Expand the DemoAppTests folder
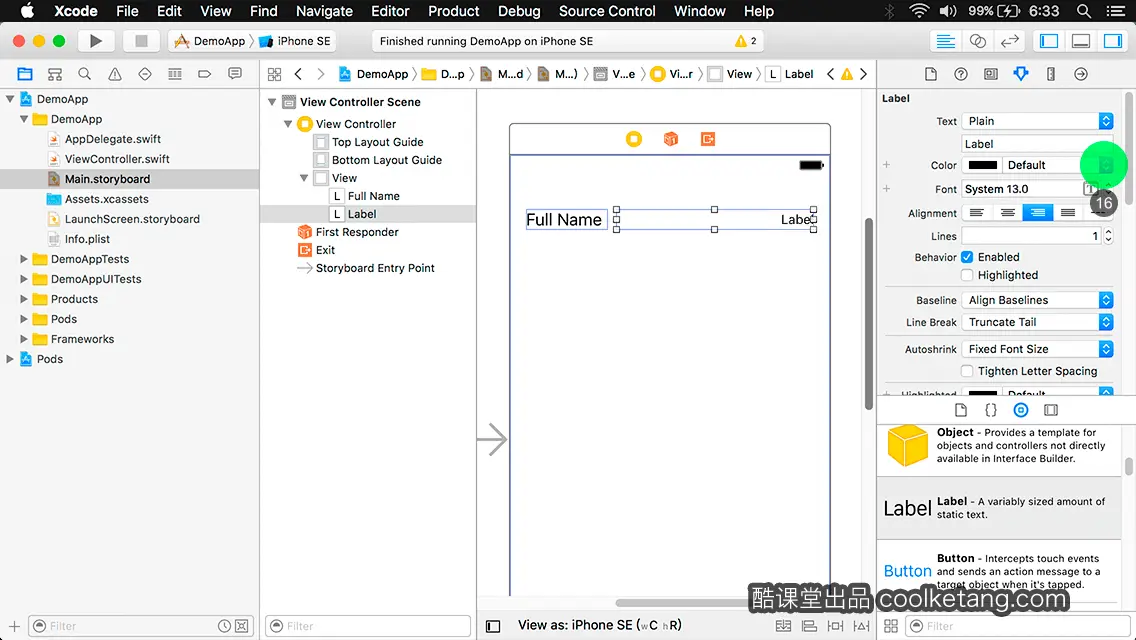The height and width of the screenshot is (640, 1136). click(24, 259)
